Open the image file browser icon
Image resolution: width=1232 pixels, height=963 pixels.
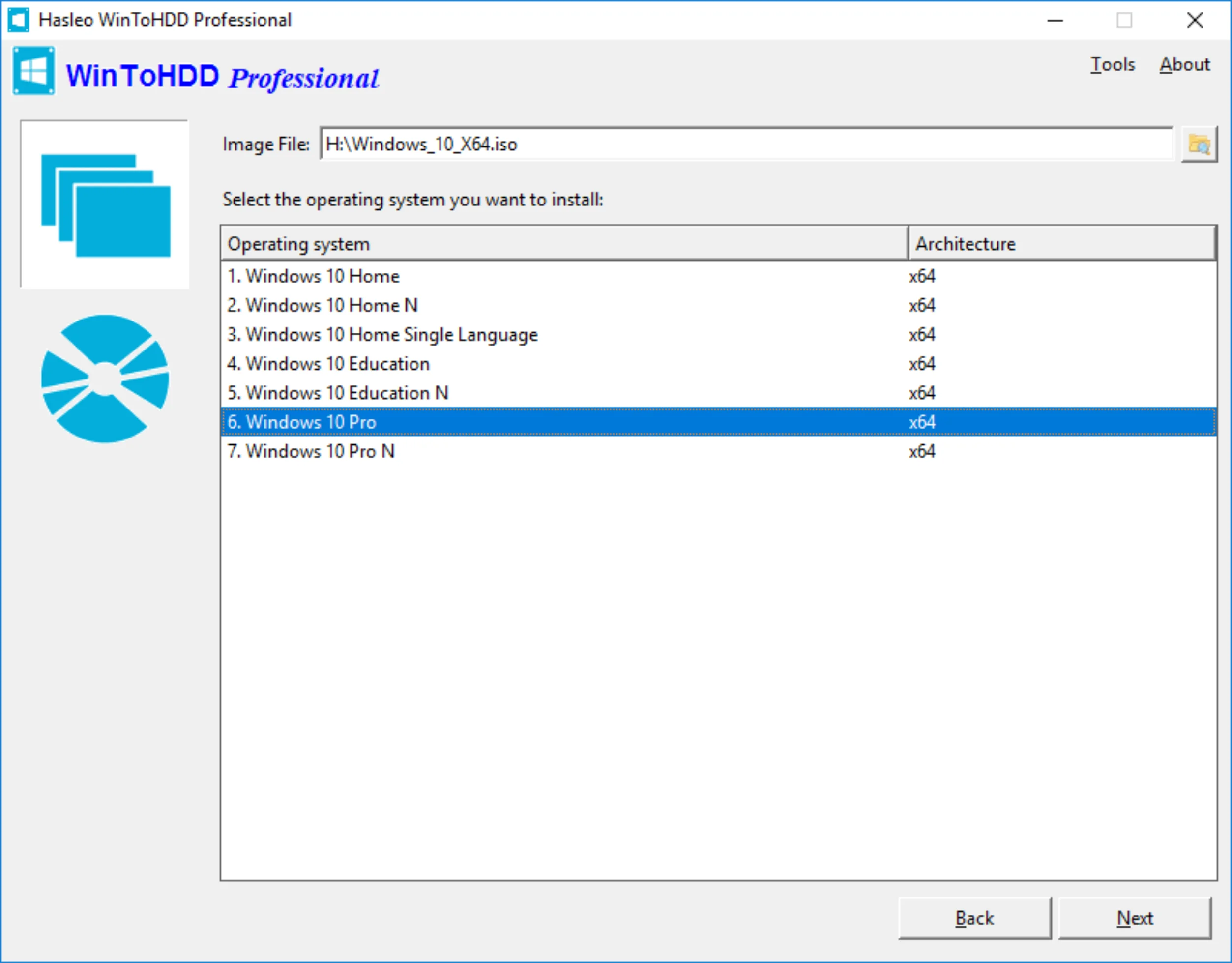pos(1197,143)
